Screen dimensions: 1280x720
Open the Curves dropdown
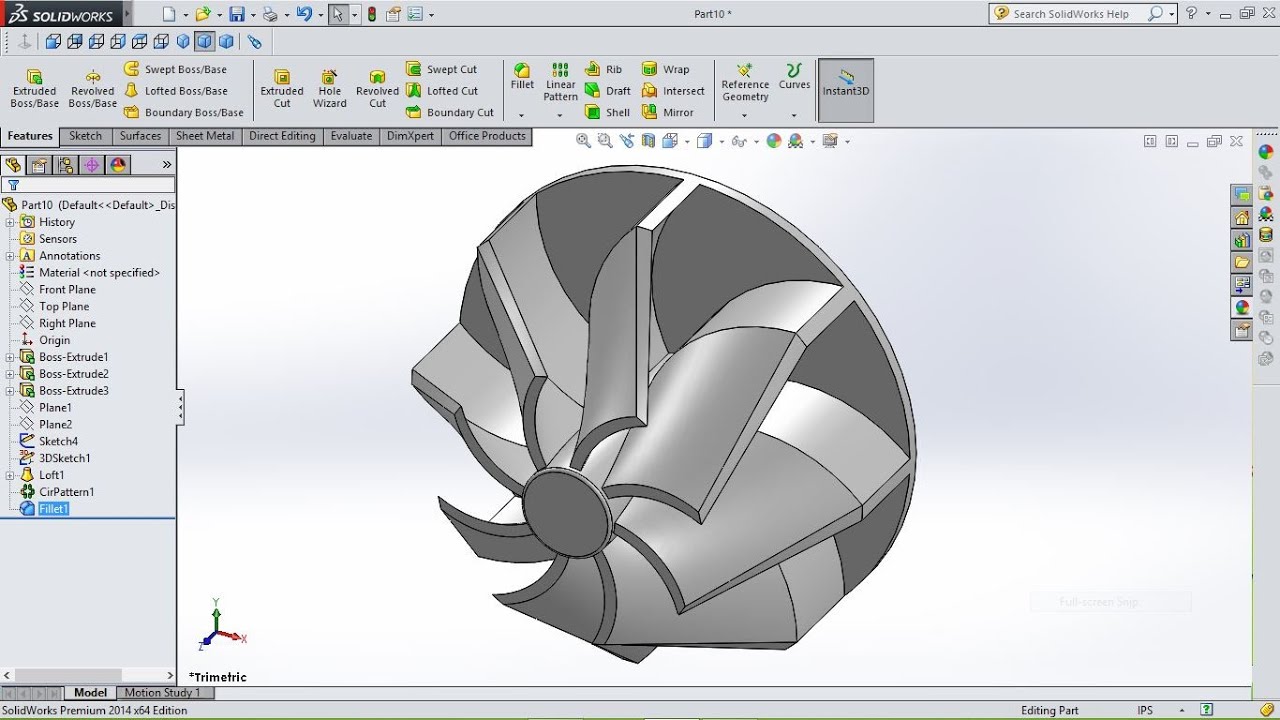(794, 115)
